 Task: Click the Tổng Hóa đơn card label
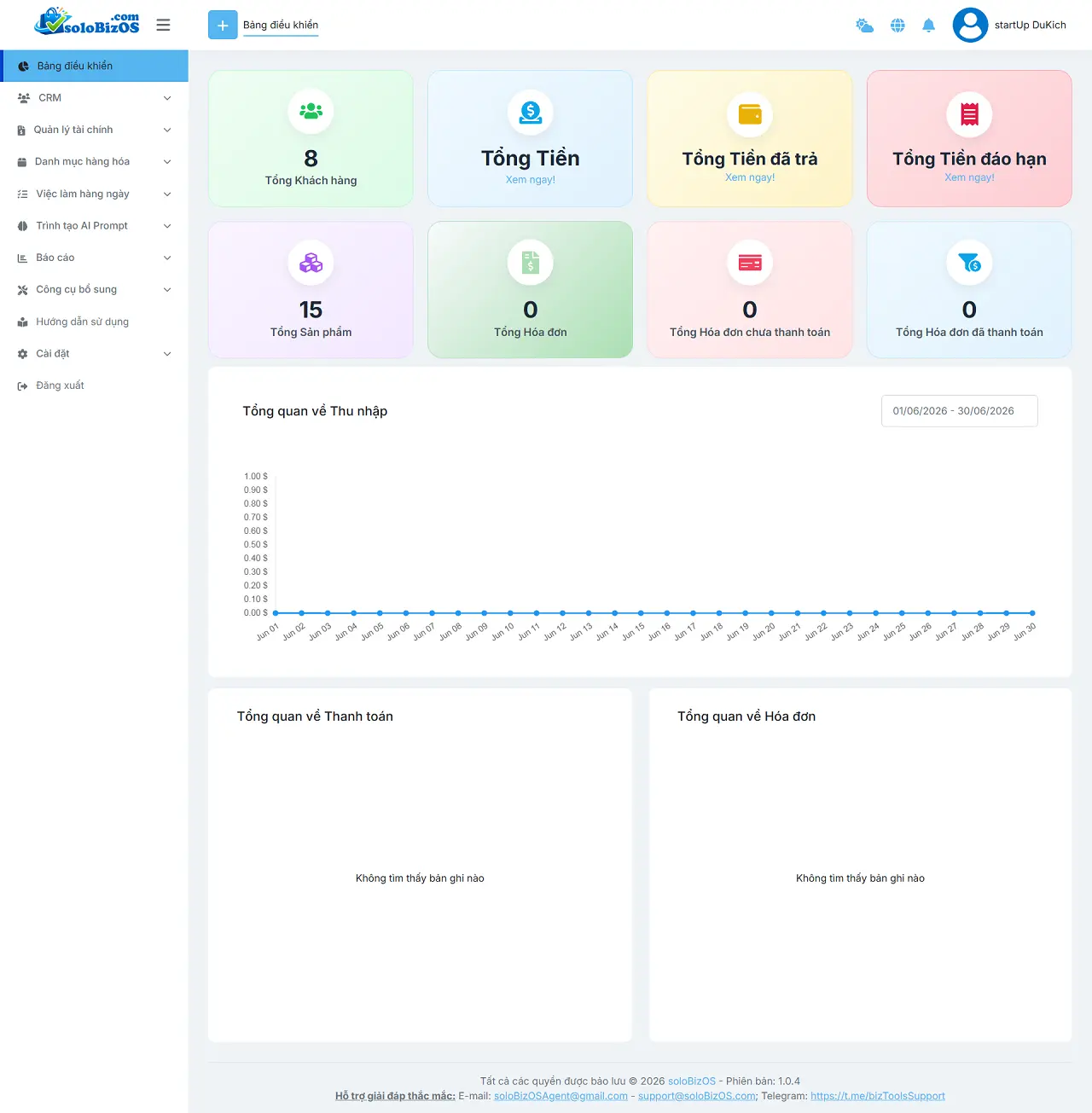(531, 333)
